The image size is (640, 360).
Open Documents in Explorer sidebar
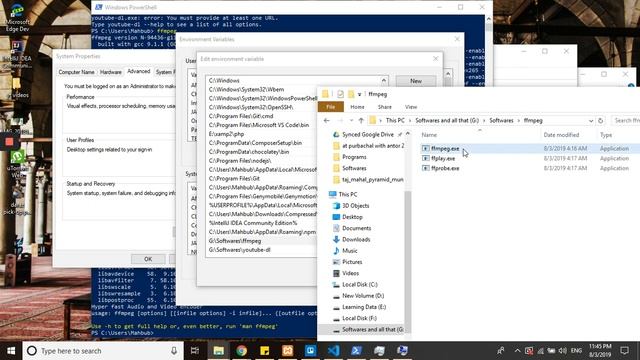pos(356,228)
